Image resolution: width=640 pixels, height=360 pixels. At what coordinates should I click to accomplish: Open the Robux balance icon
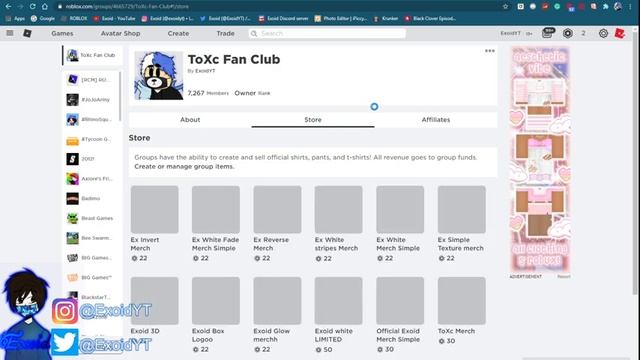[x=567, y=33]
